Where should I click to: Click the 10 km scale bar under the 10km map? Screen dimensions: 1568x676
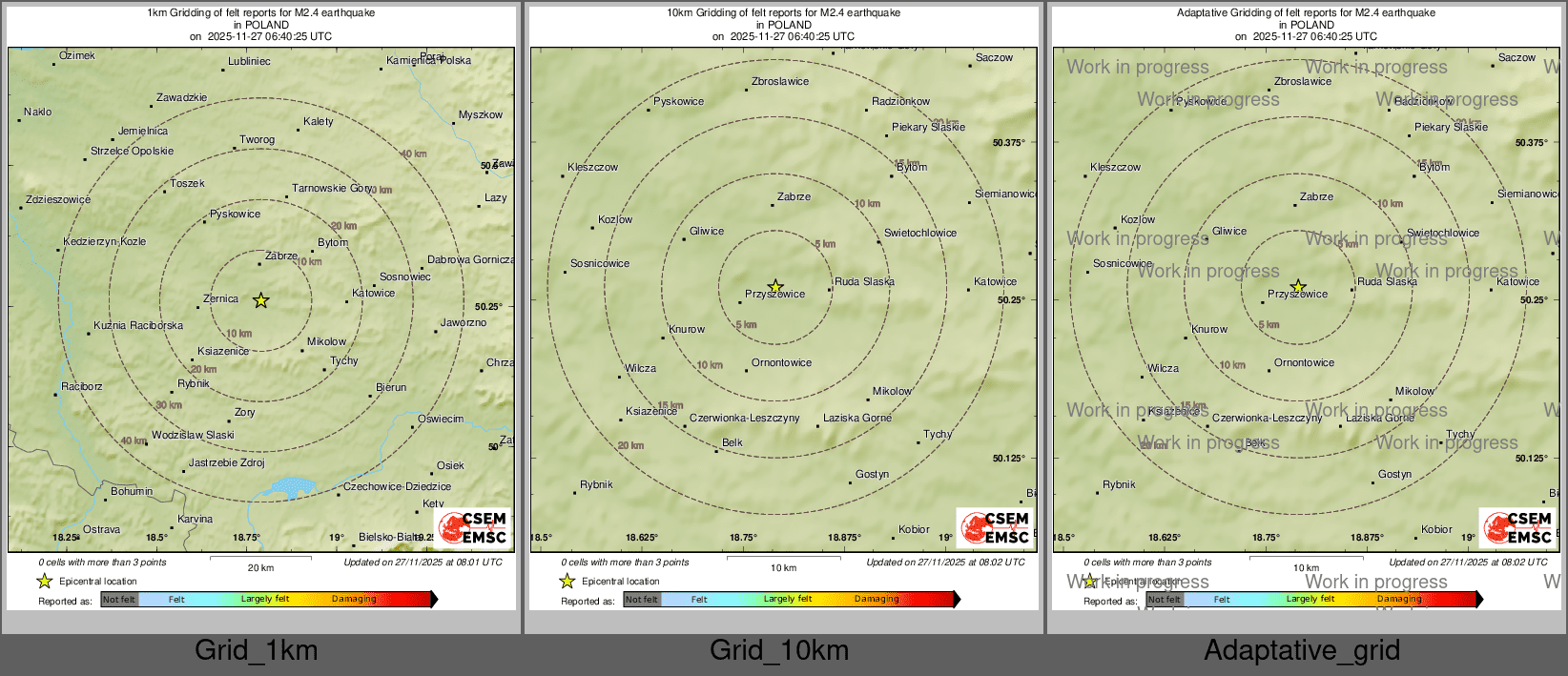[784, 563]
